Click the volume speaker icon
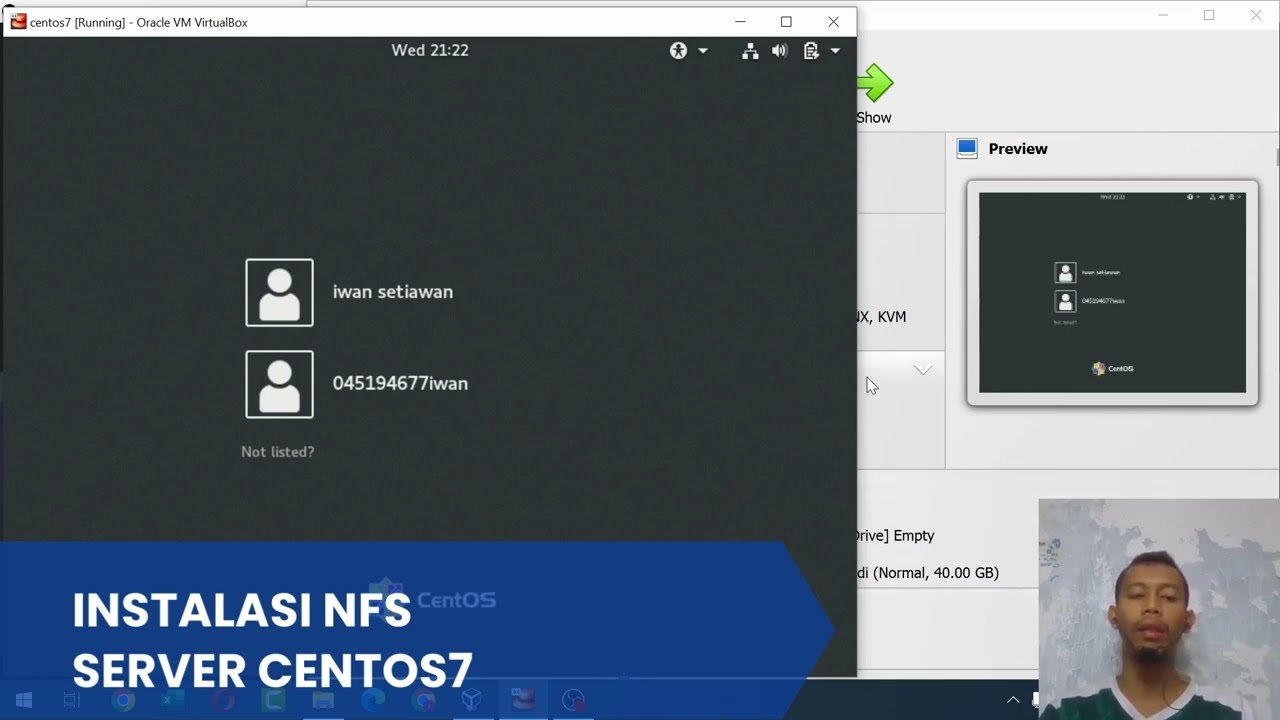 [x=780, y=51]
